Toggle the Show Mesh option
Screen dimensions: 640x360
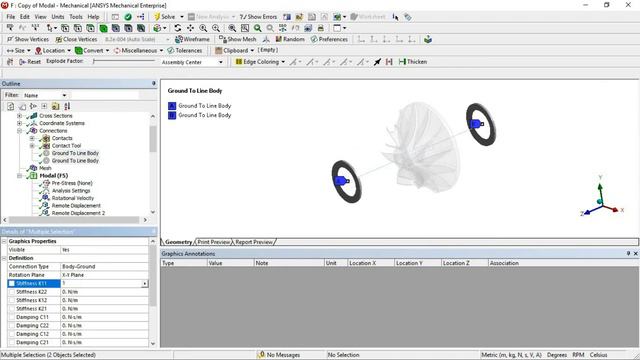(238, 39)
